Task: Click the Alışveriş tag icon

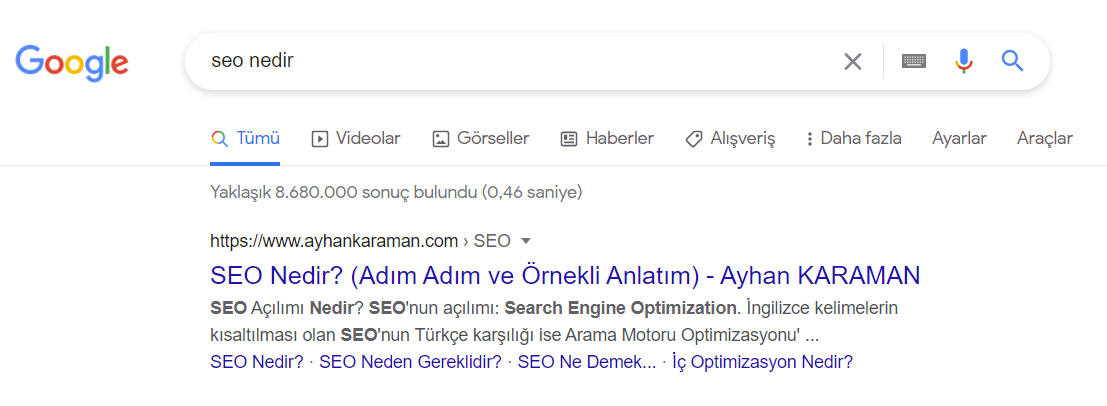Action: point(693,139)
